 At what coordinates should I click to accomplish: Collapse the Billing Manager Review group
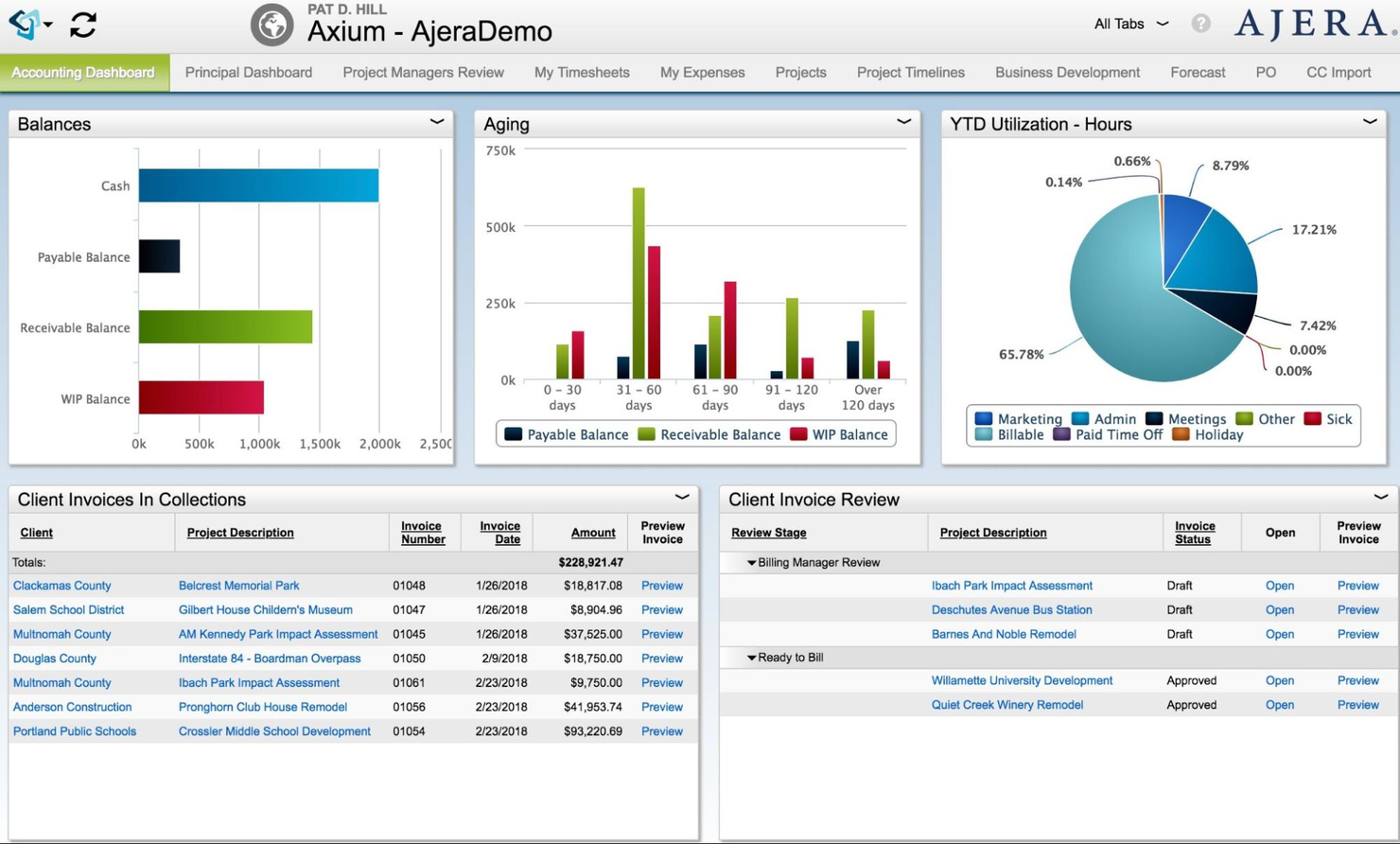coord(751,561)
